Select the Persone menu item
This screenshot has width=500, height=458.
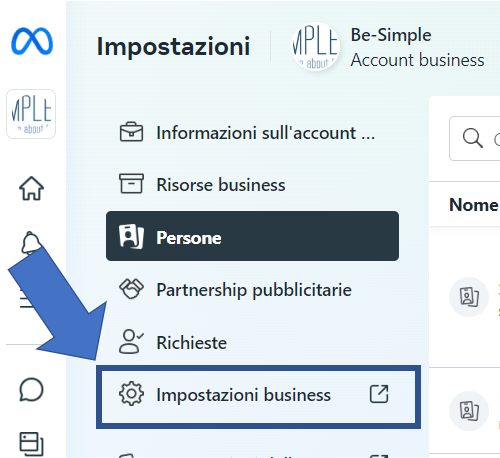tap(252, 236)
